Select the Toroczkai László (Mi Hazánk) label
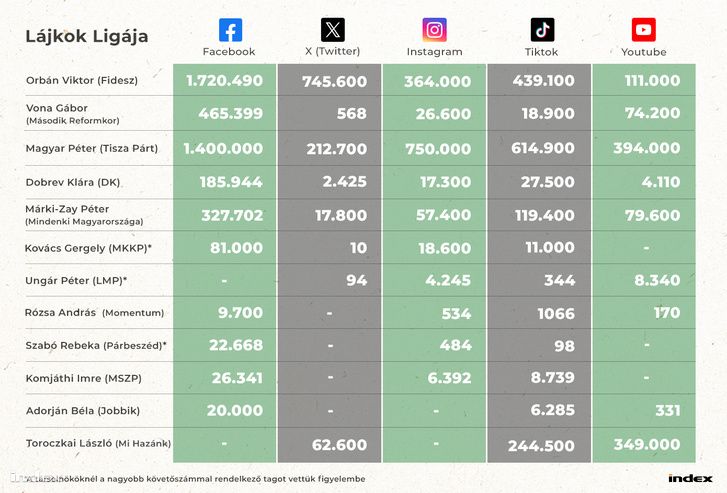This screenshot has width=727, height=493. point(98,443)
